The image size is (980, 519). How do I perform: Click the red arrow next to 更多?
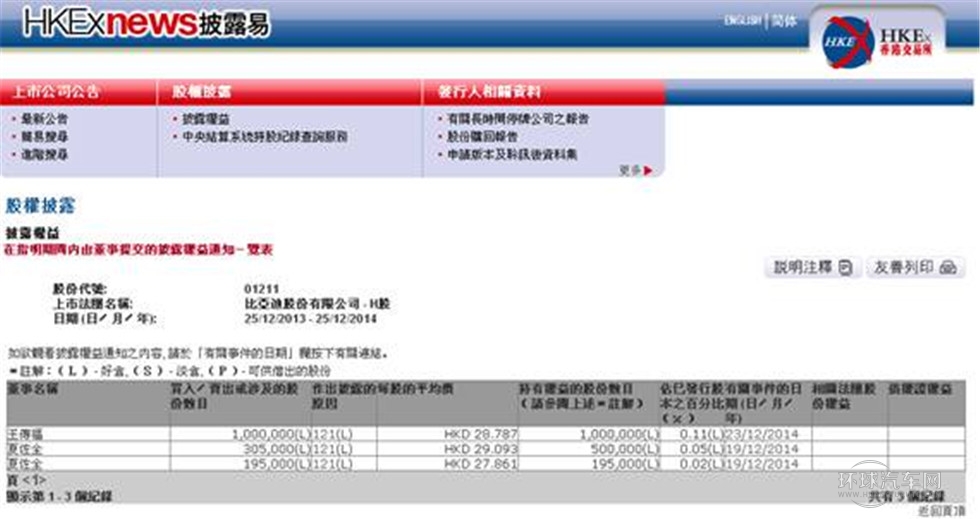[x=648, y=170]
